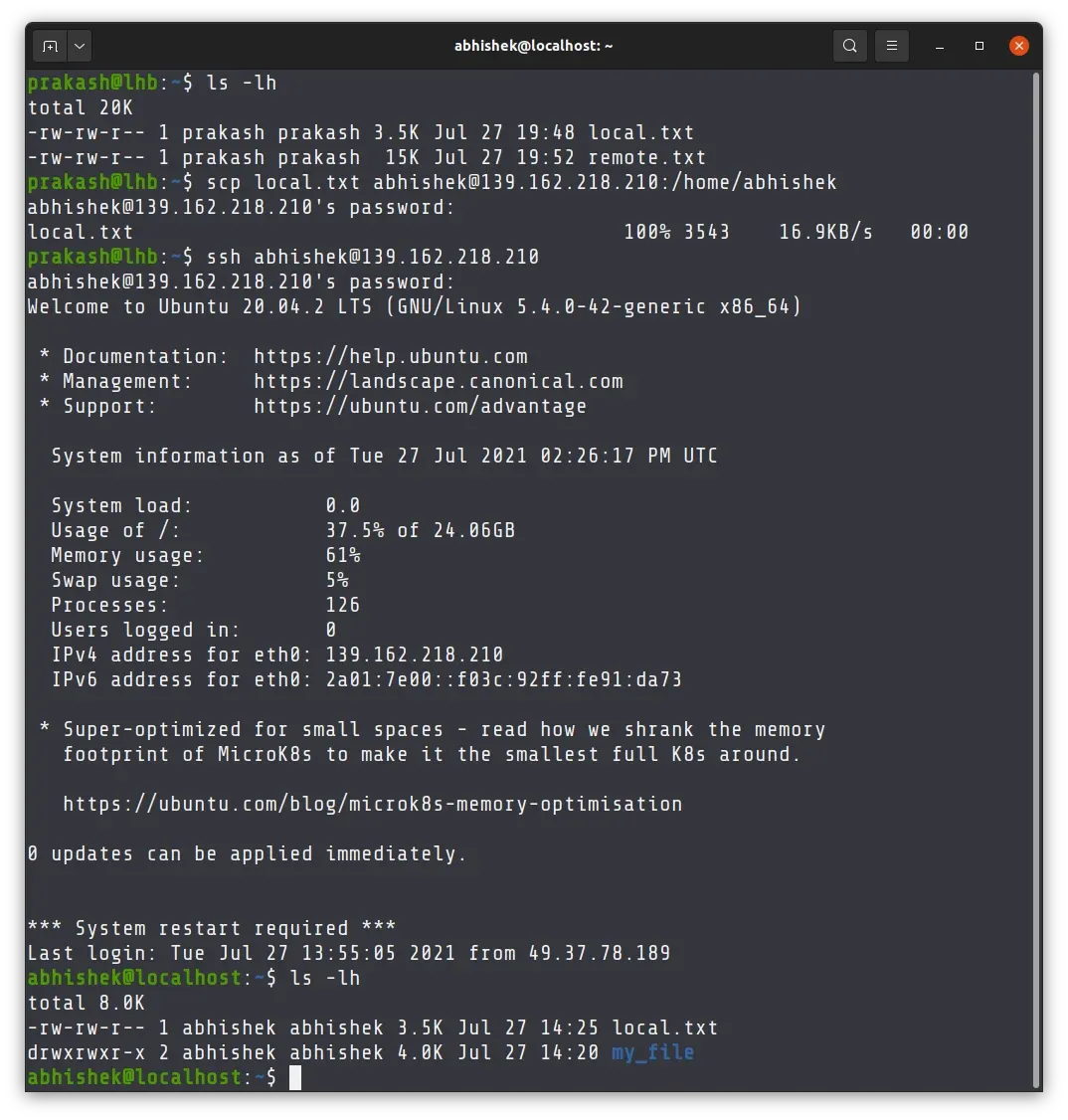
Task: Click the ssh abhishek@139.162.218.210 command
Action: (x=373, y=258)
